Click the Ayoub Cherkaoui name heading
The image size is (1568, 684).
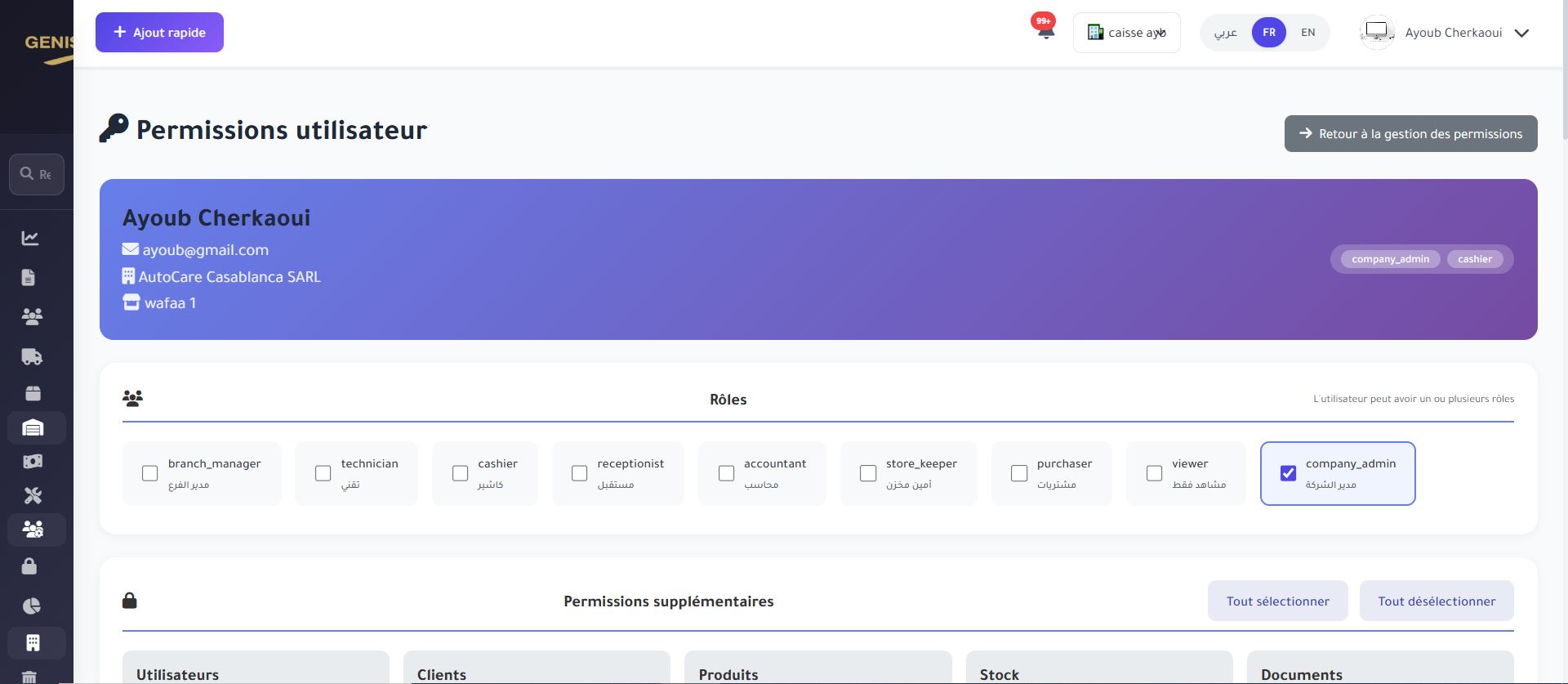[x=216, y=217]
